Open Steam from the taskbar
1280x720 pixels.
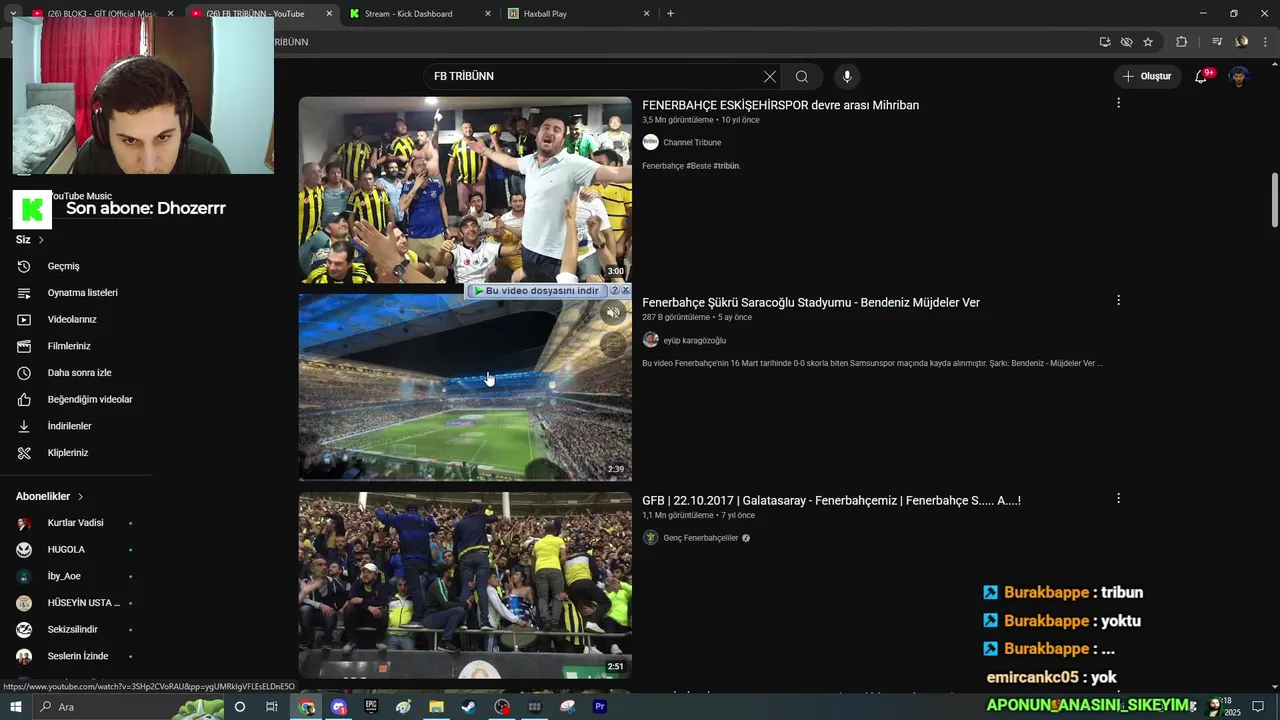469,706
